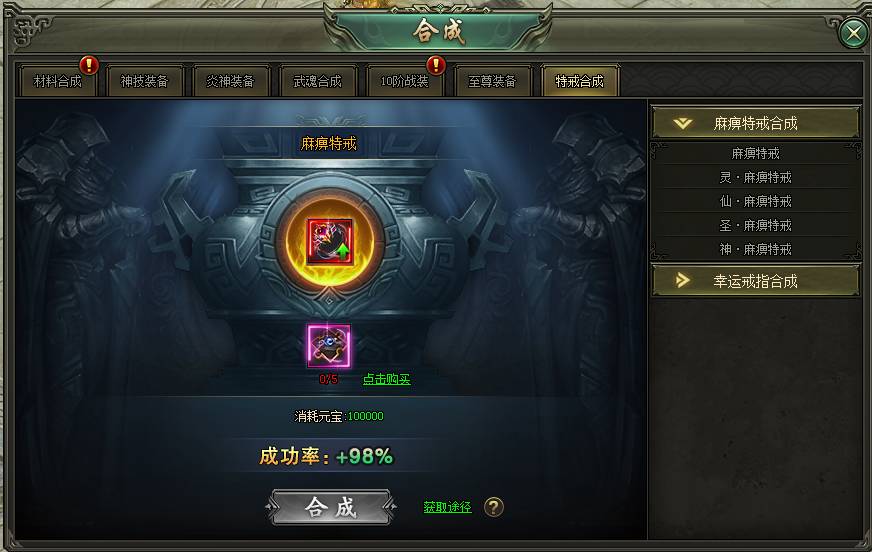Select 灵·麻痹特戒 entry
This screenshot has height=552, width=872.
(755, 177)
